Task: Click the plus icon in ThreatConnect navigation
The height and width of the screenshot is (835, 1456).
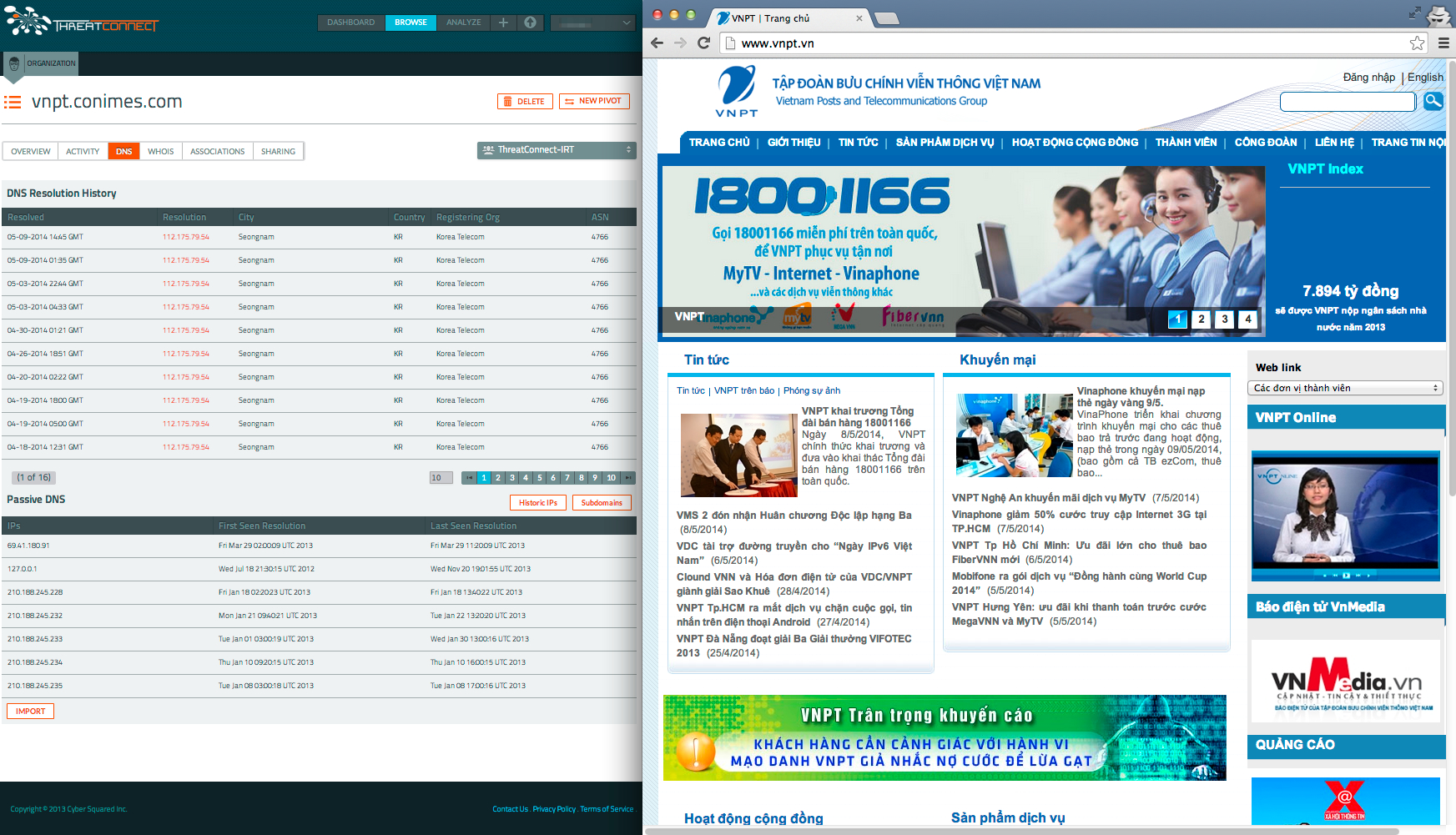Action: [503, 23]
